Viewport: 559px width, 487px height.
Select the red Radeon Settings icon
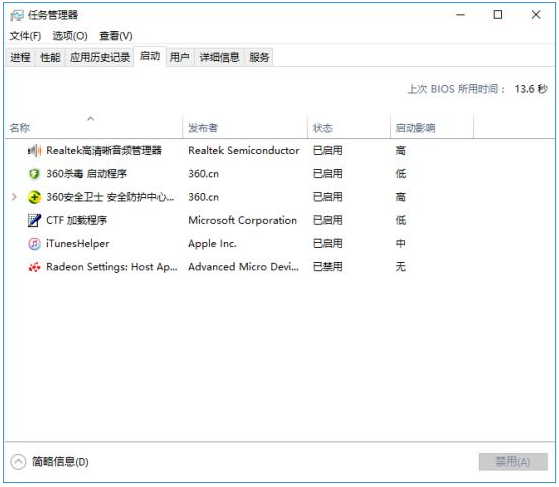tap(34, 267)
